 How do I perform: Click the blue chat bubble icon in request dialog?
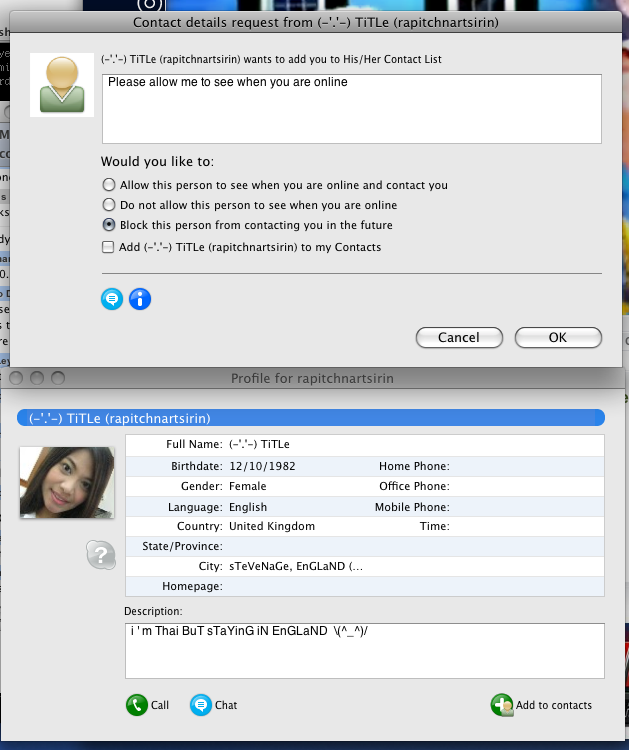(112, 299)
